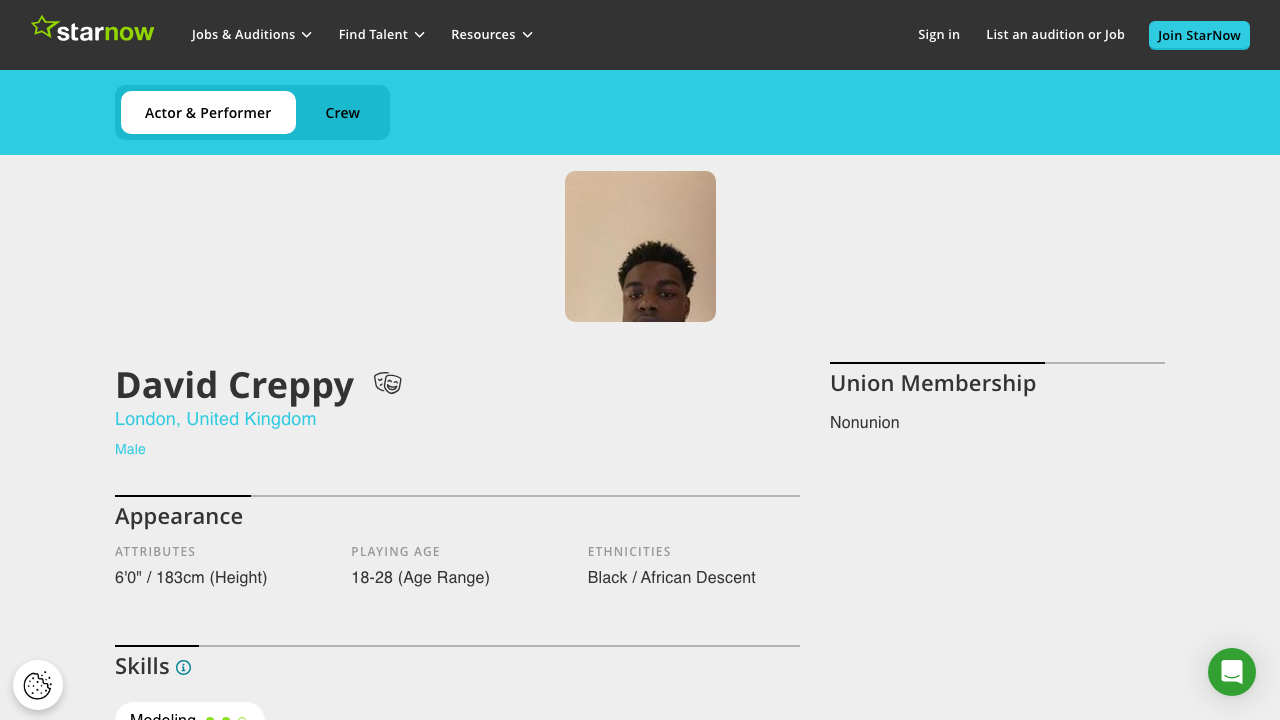Open the cookie preferences icon
1280x720 pixels.
pyautogui.click(x=37, y=685)
